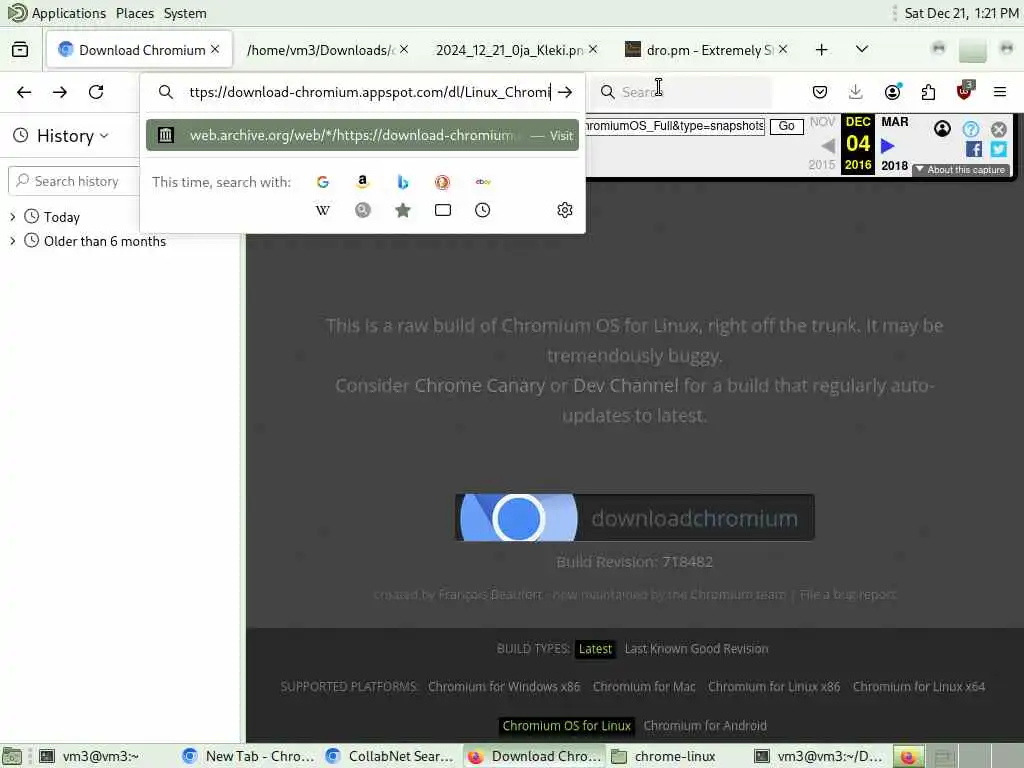Switch to 2024_12_21_0ja_Kleki tab
This screenshot has width=1024, height=768.
click(x=511, y=50)
